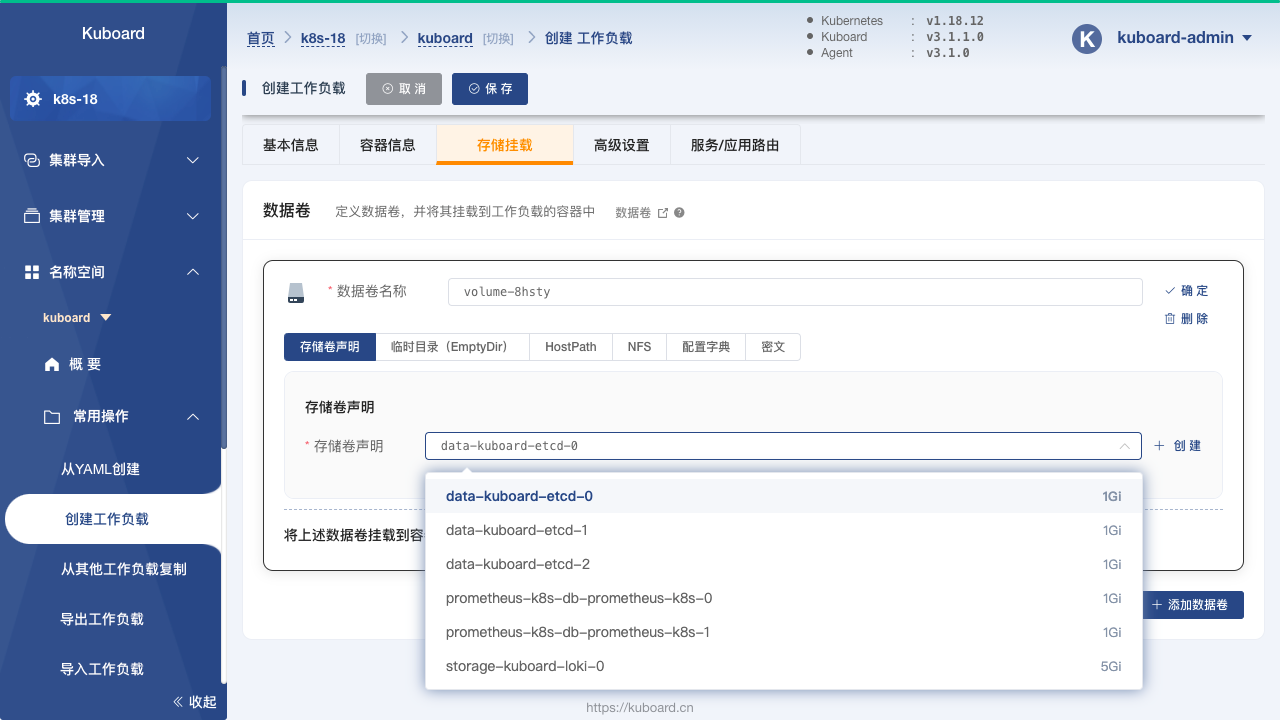Click 切换 next to kuboard breadcrumb
Viewport: 1280px width, 720px height.
(498, 39)
